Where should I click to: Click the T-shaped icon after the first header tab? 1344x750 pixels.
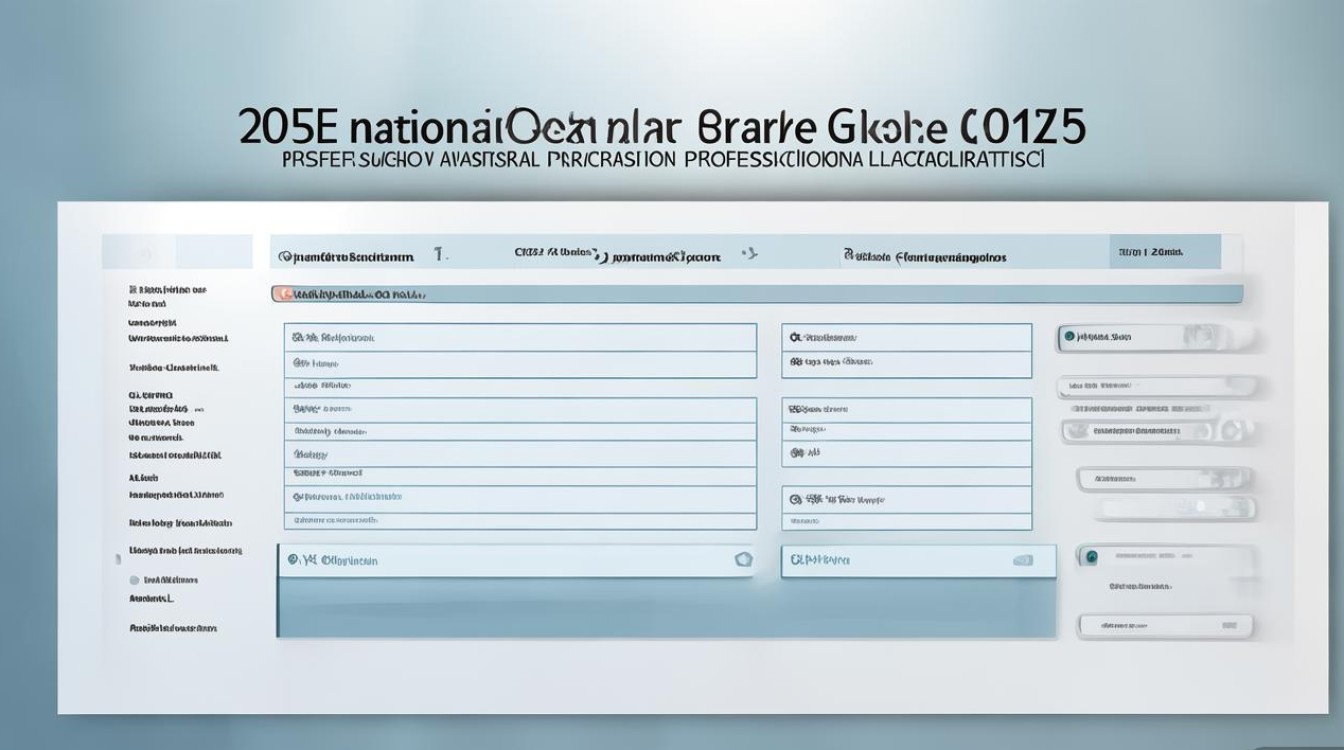pos(439,254)
